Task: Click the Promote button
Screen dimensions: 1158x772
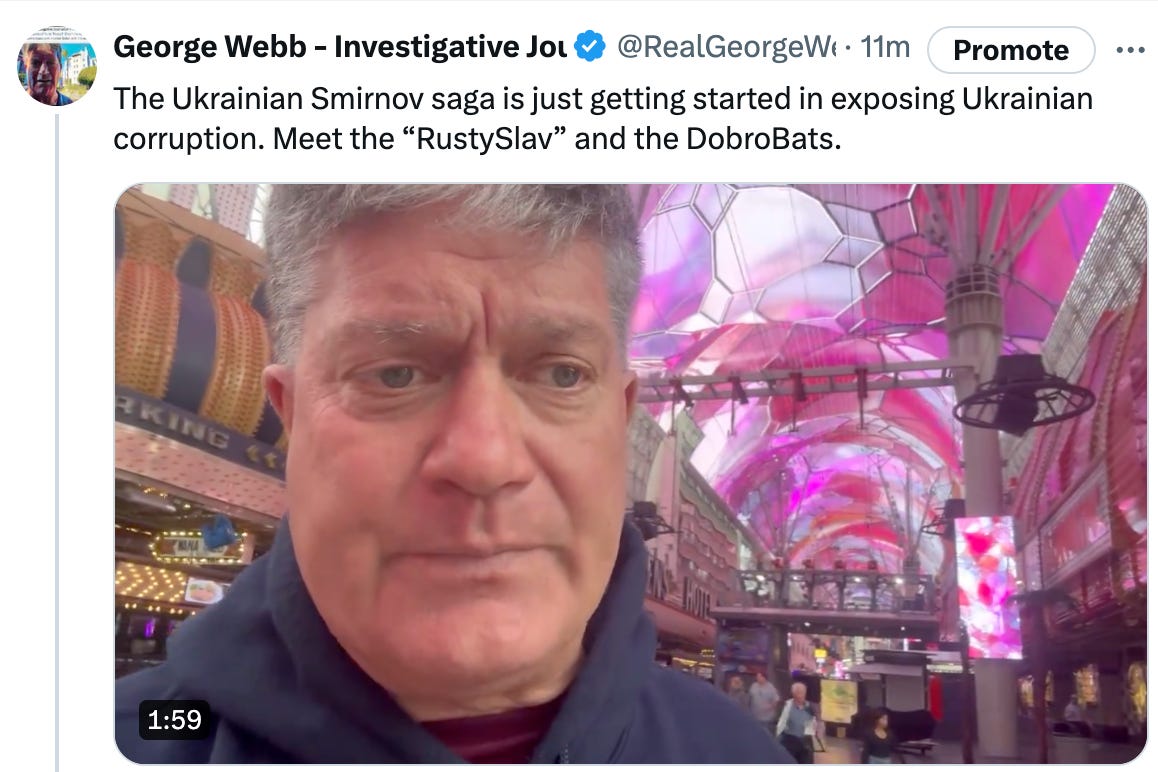Action: pyautogui.click(x=1011, y=49)
